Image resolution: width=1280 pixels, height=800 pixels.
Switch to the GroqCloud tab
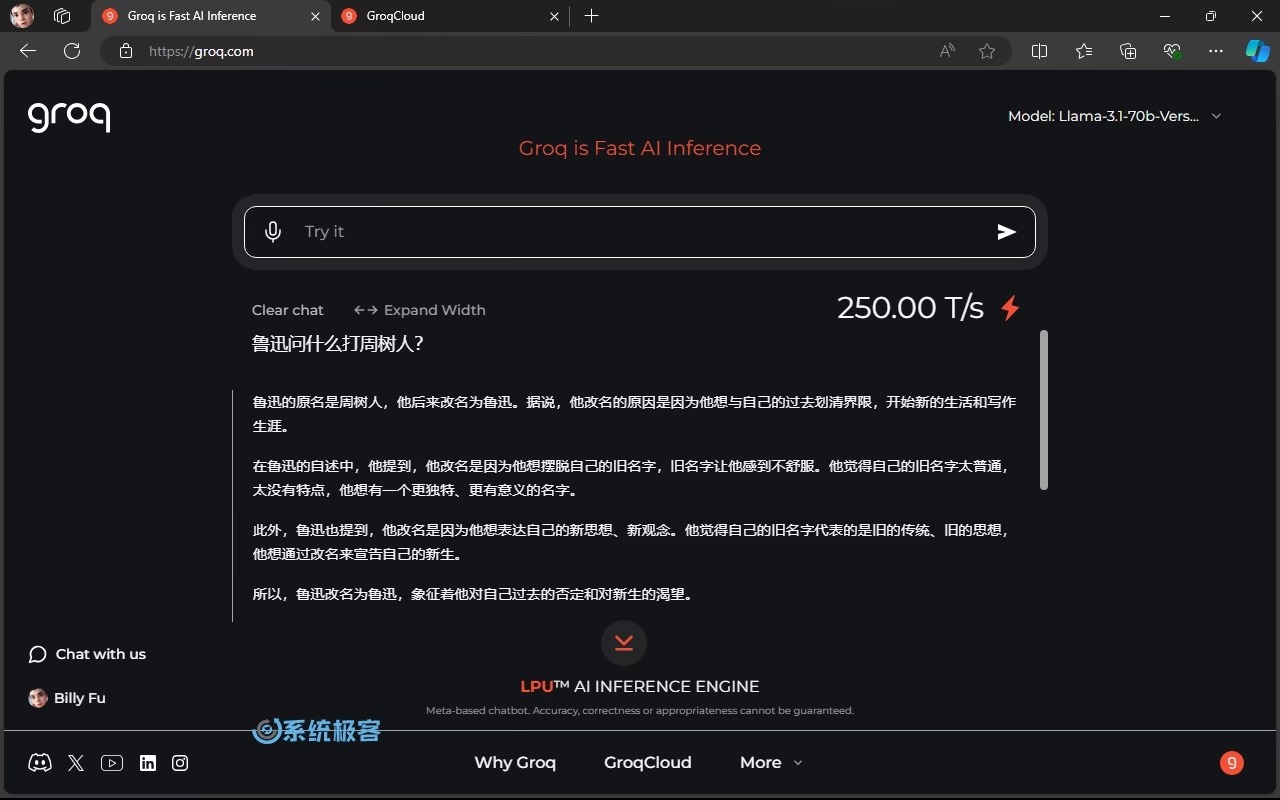[449, 16]
